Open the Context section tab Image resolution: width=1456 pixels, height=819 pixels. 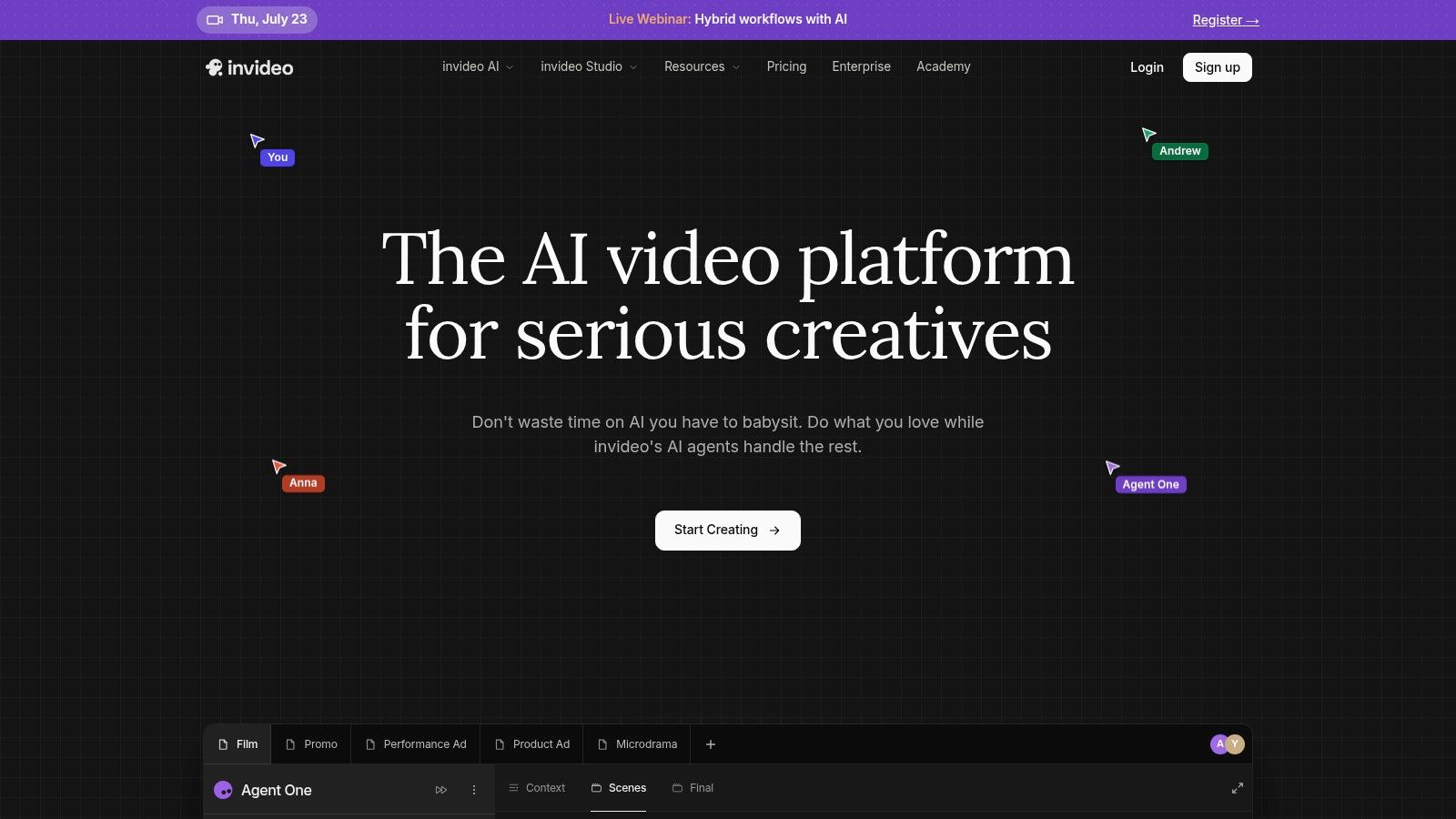537,788
